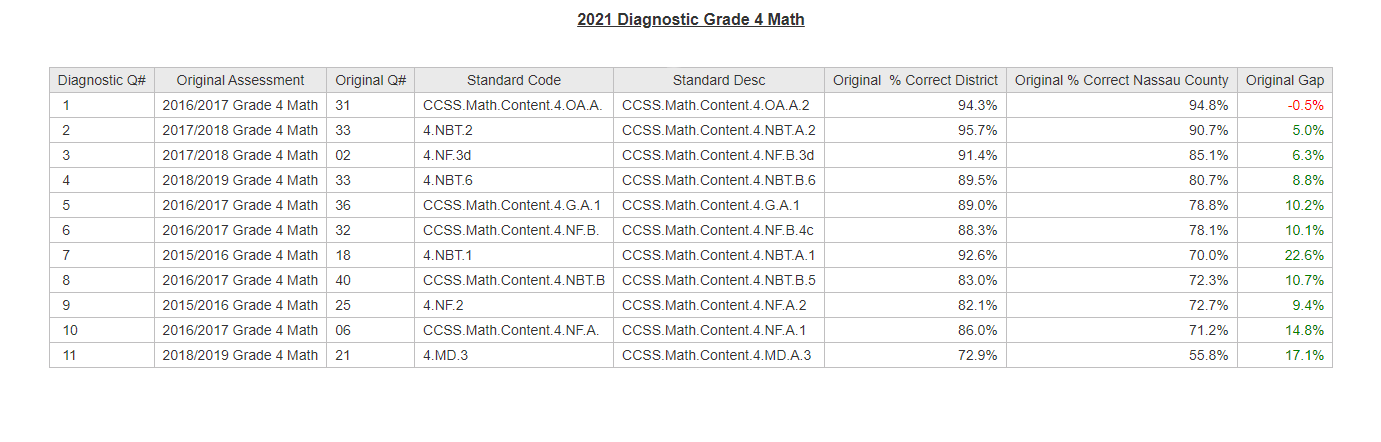Select the Original Gap column header
Viewport: 1381px width, 442px height.
(1285, 80)
